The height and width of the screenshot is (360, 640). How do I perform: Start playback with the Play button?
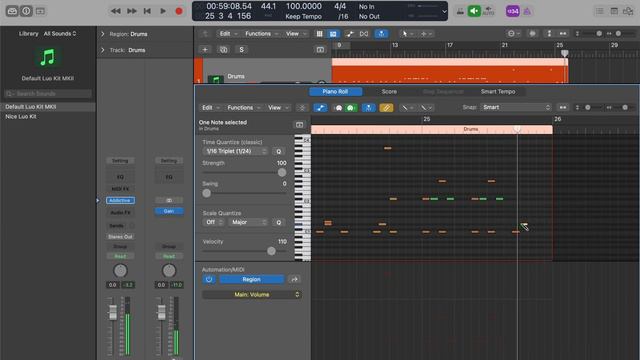click(163, 11)
